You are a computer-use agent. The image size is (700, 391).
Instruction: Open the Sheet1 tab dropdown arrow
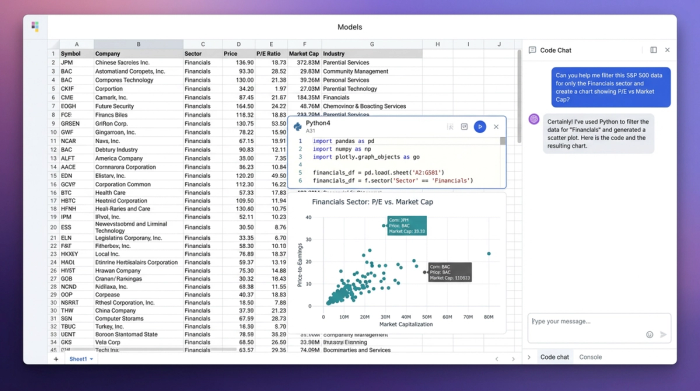click(92, 359)
